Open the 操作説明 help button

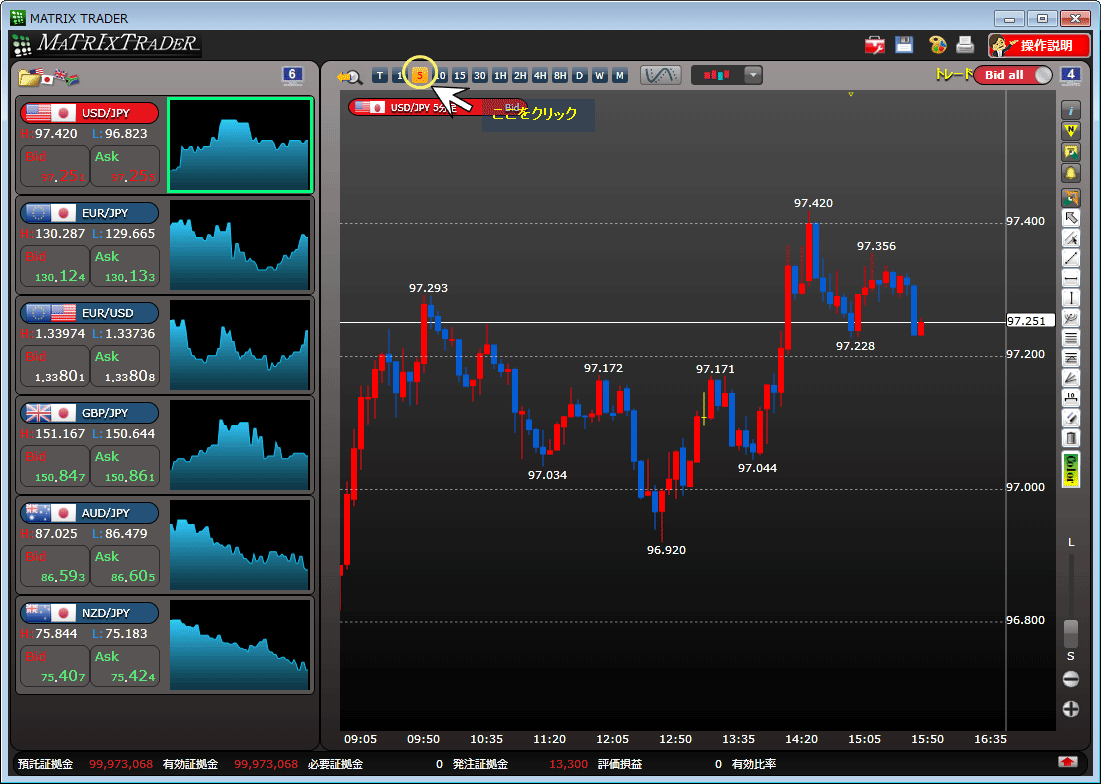pos(1039,46)
